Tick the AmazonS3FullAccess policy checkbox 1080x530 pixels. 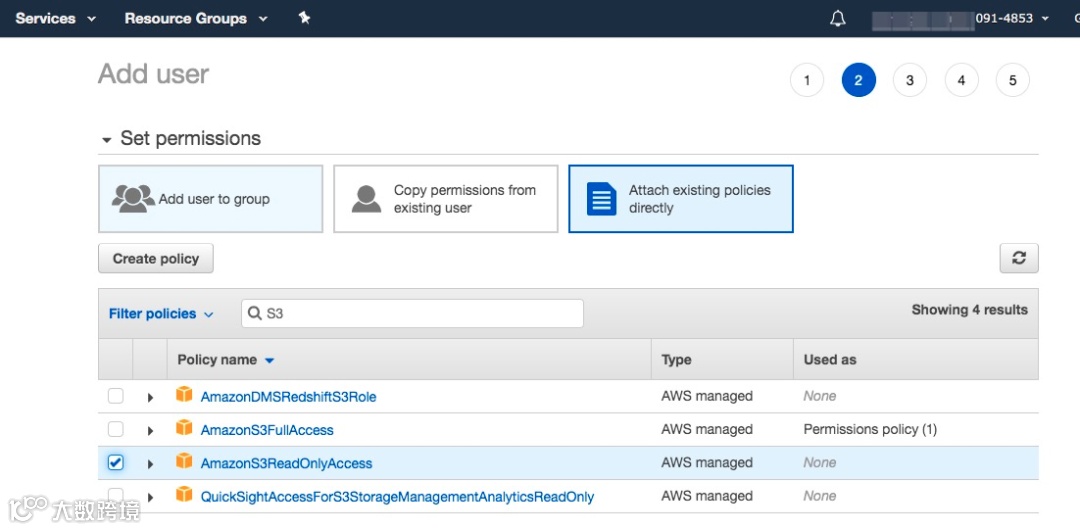116,429
